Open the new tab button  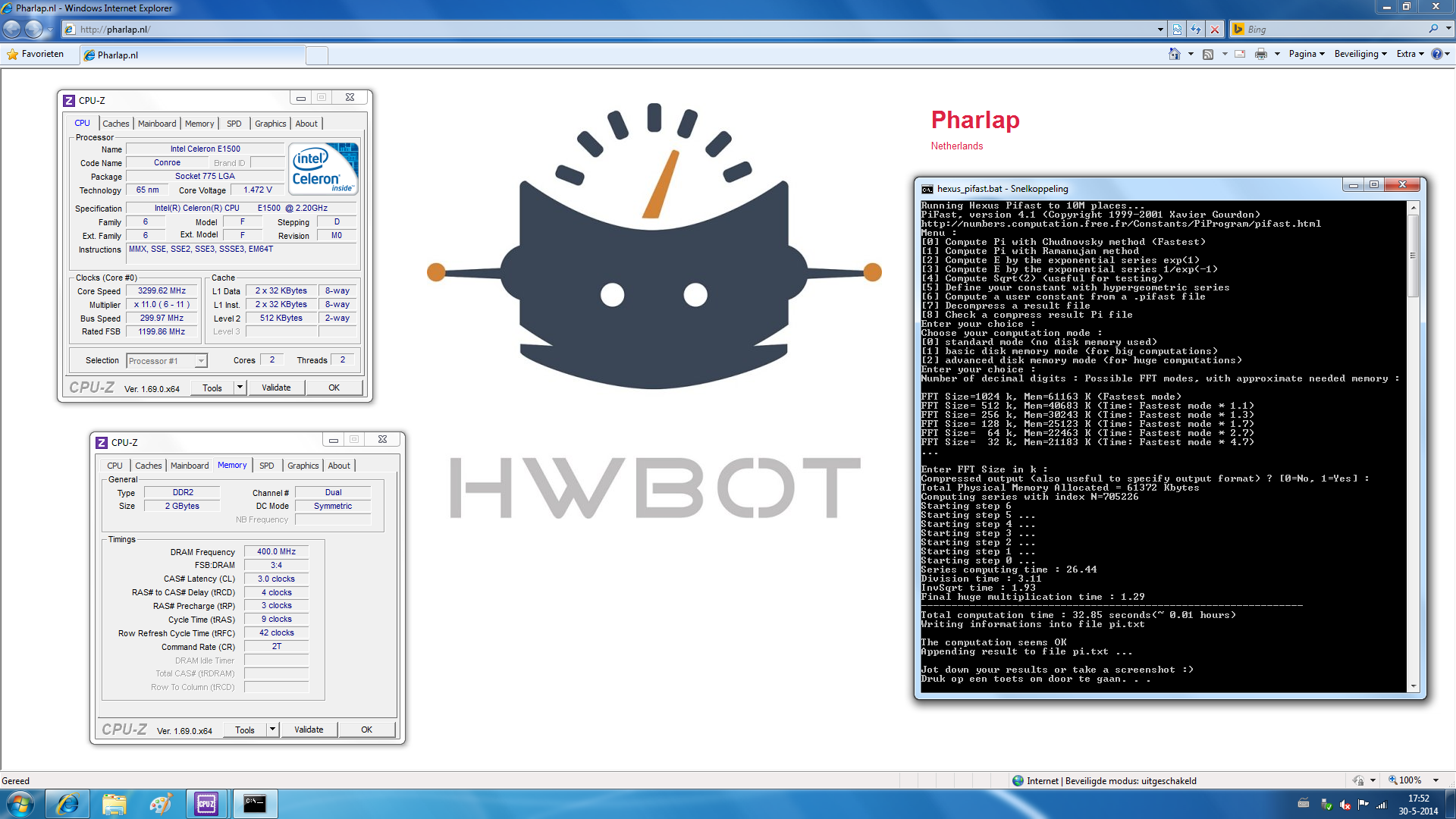click(317, 55)
